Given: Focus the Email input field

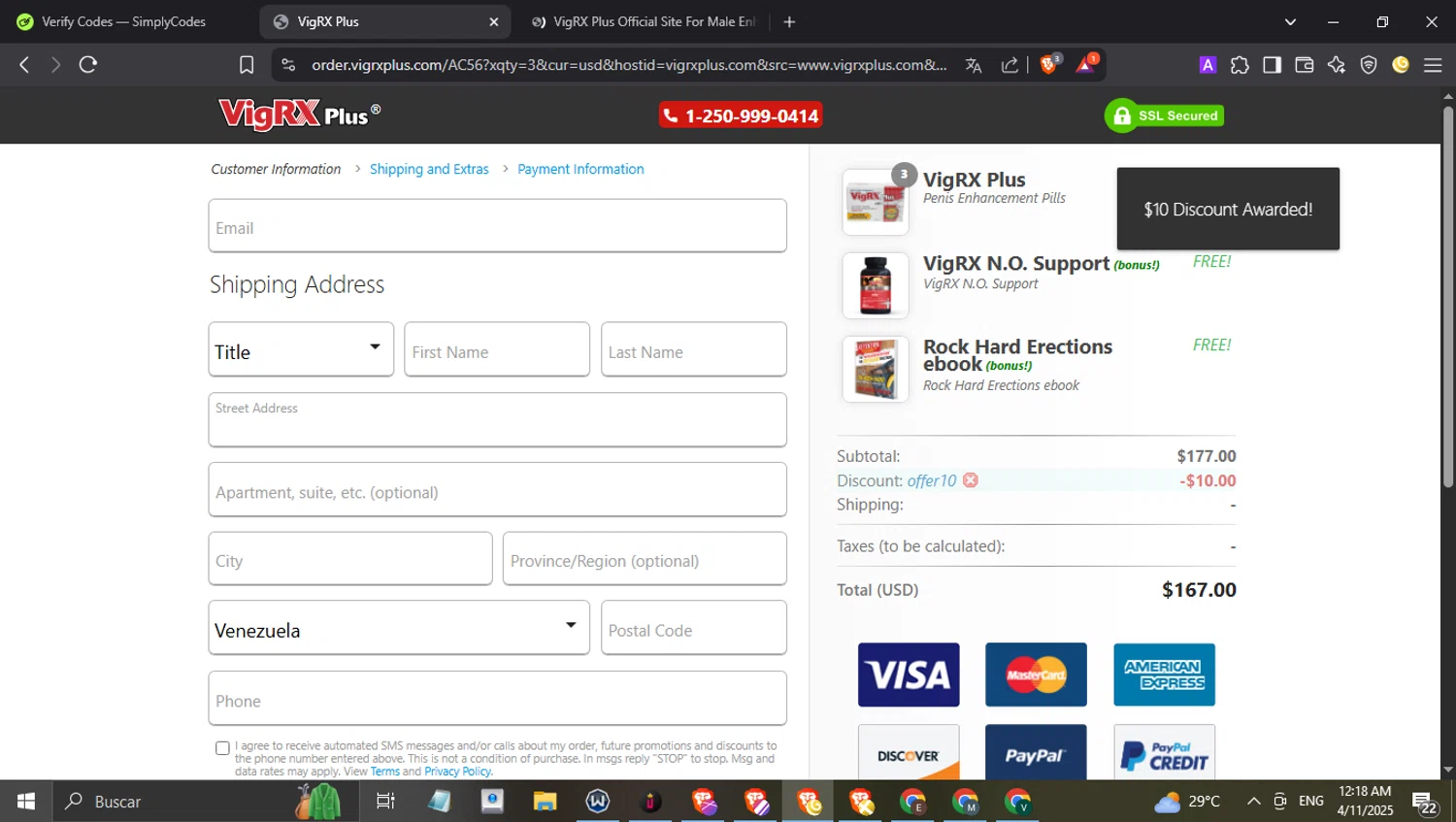Looking at the screenshot, I should 497,225.
